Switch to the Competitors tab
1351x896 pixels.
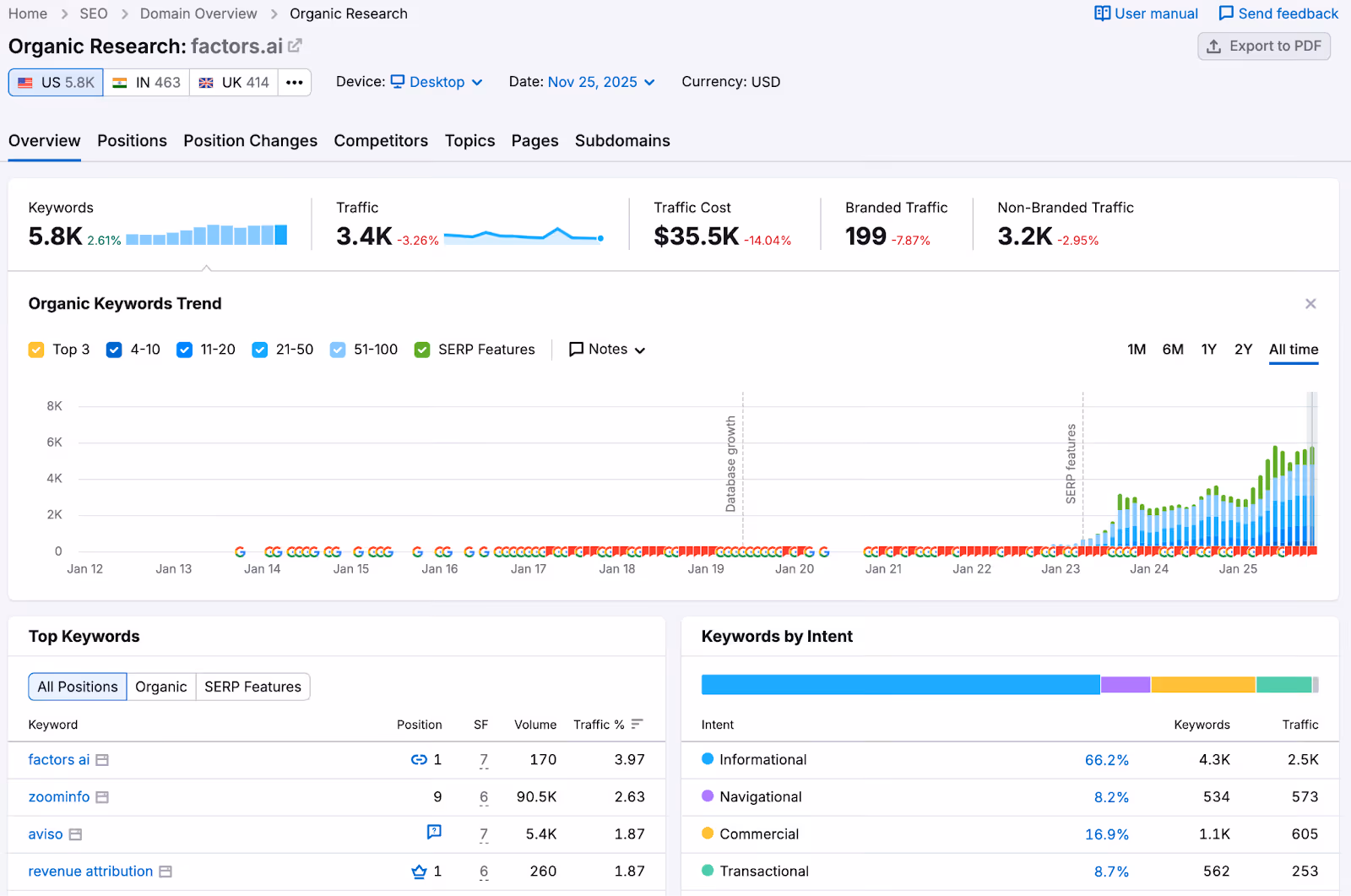[381, 140]
